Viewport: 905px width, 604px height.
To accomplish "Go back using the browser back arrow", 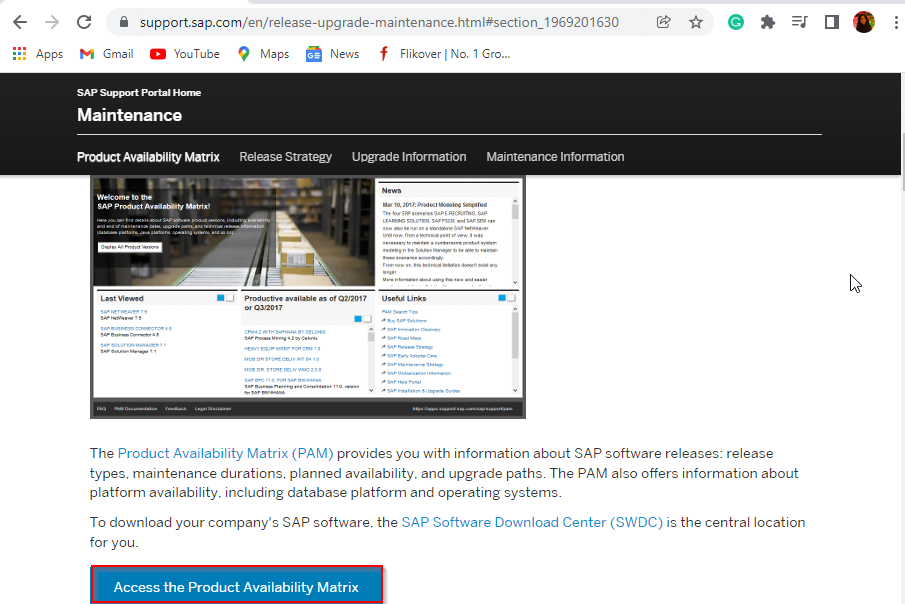I will pos(20,23).
